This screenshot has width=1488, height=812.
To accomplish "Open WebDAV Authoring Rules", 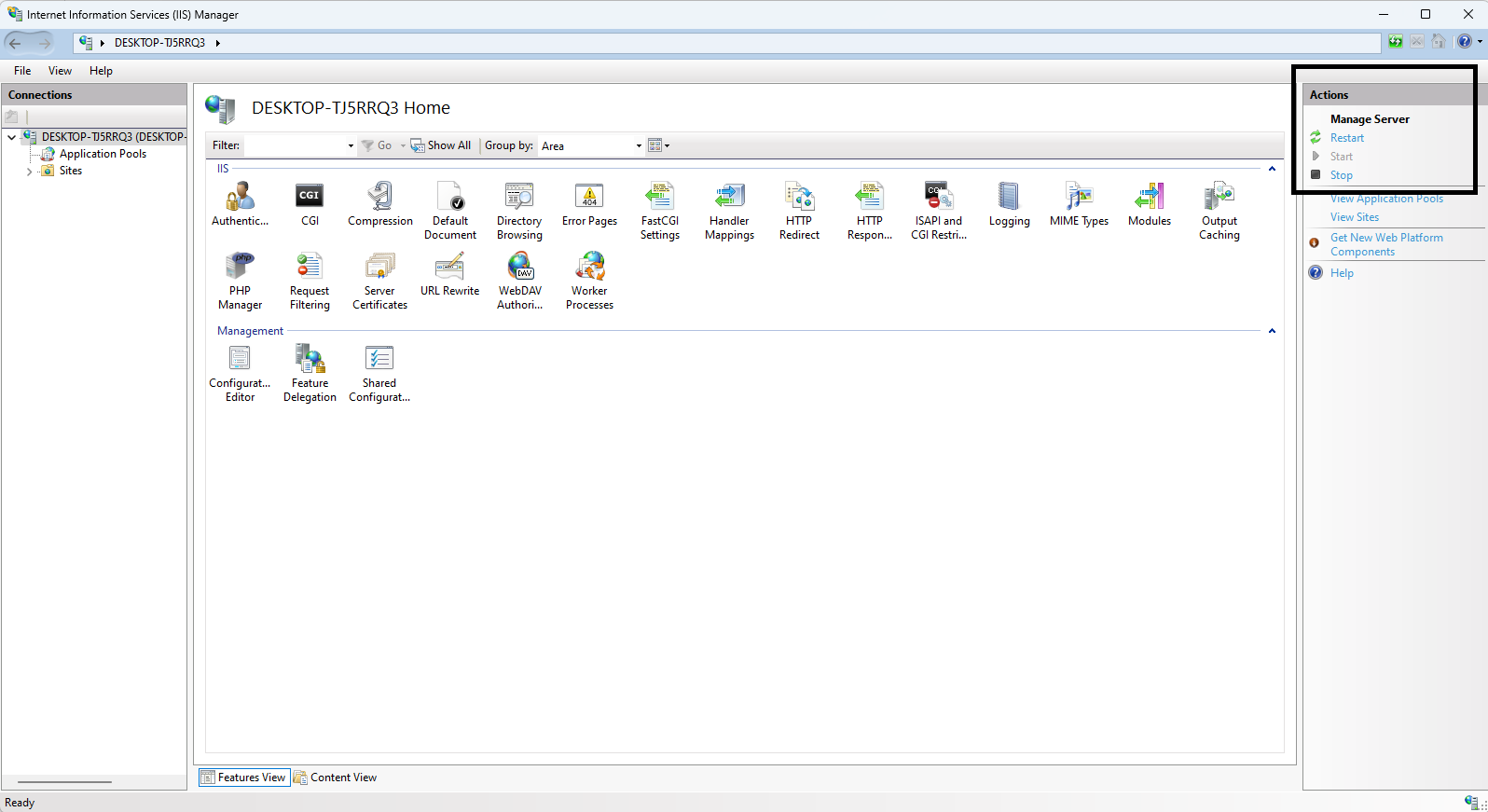I will click(x=519, y=281).
